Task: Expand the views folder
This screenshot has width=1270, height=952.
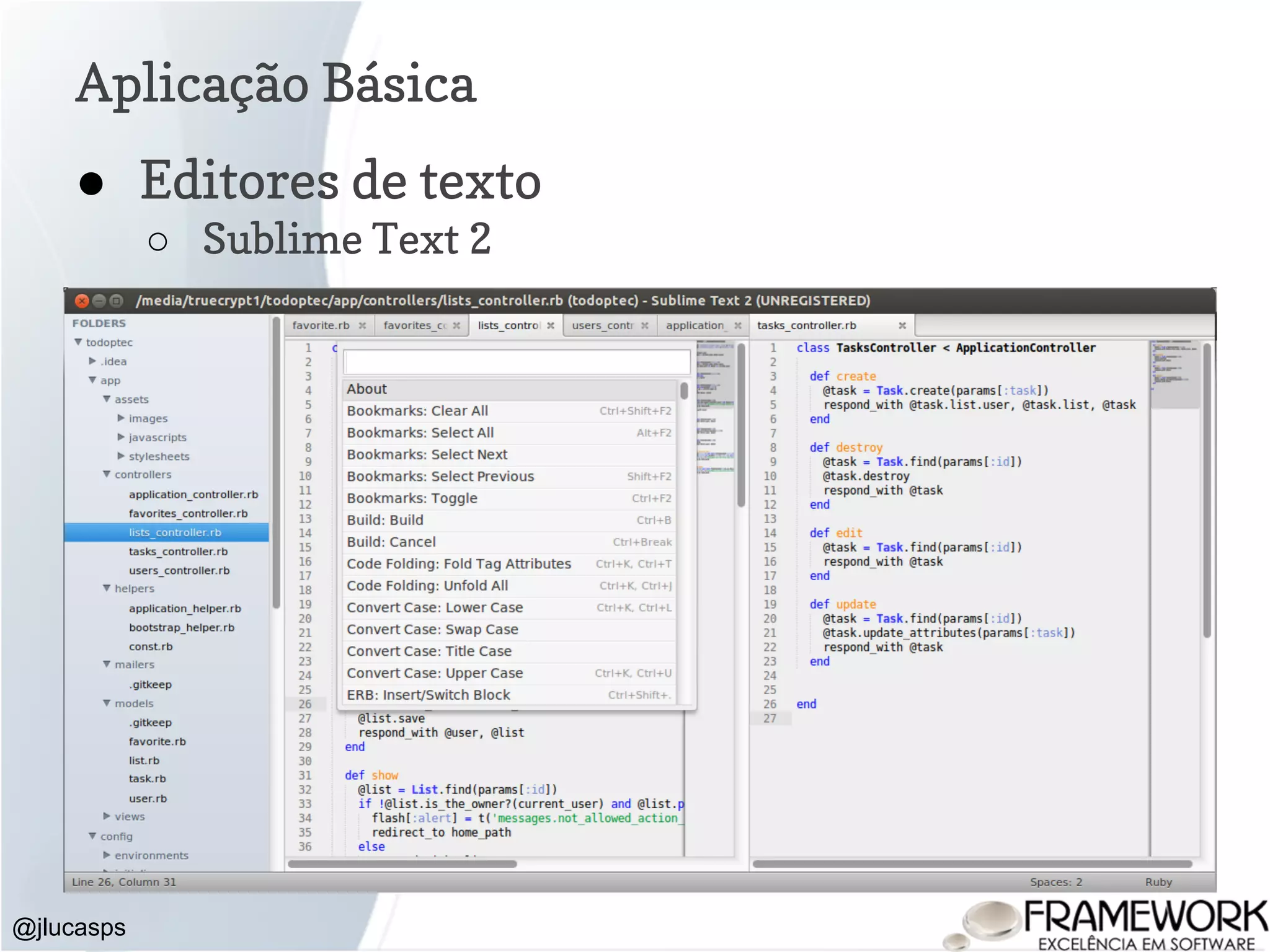Action: tap(107, 817)
